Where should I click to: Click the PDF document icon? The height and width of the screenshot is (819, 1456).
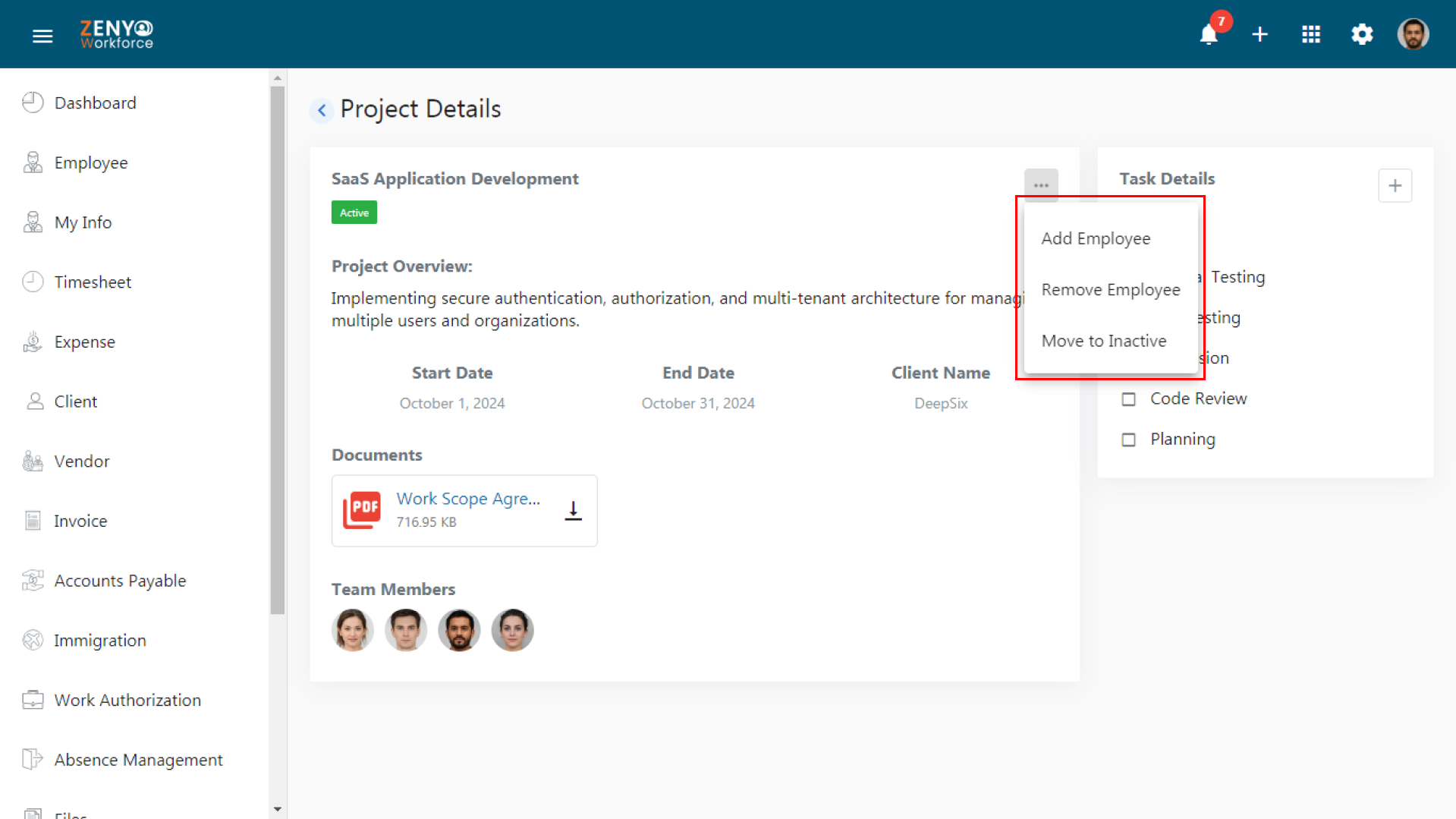(362, 509)
